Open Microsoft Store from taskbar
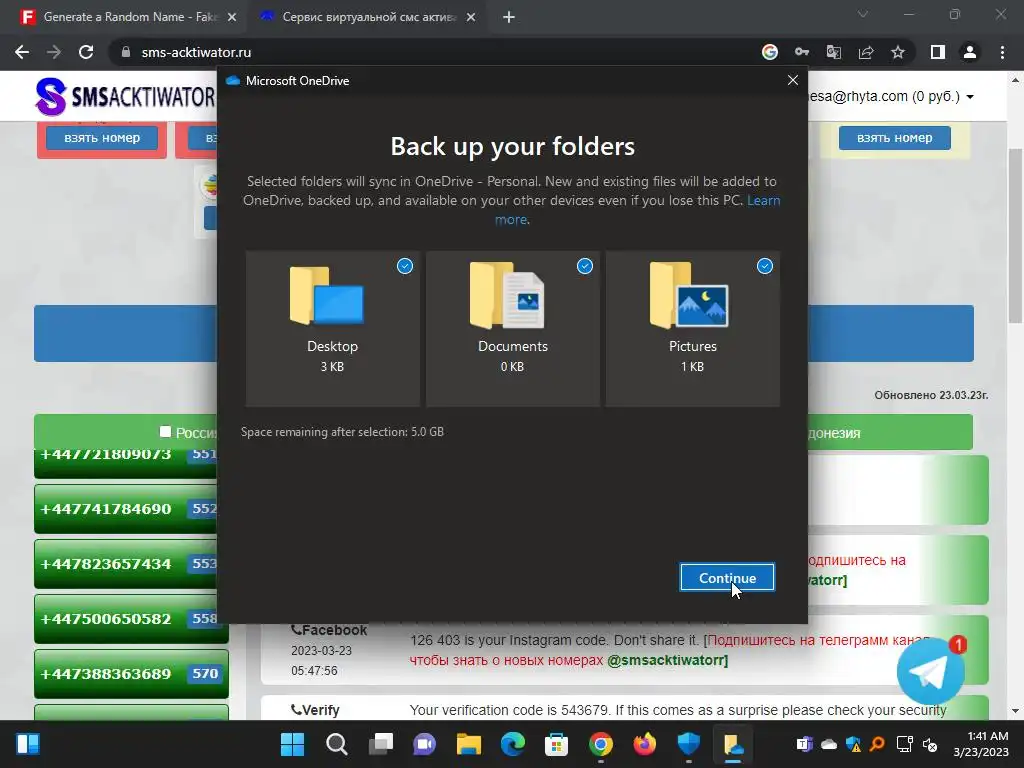This screenshot has height=768, width=1024. (556, 744)
